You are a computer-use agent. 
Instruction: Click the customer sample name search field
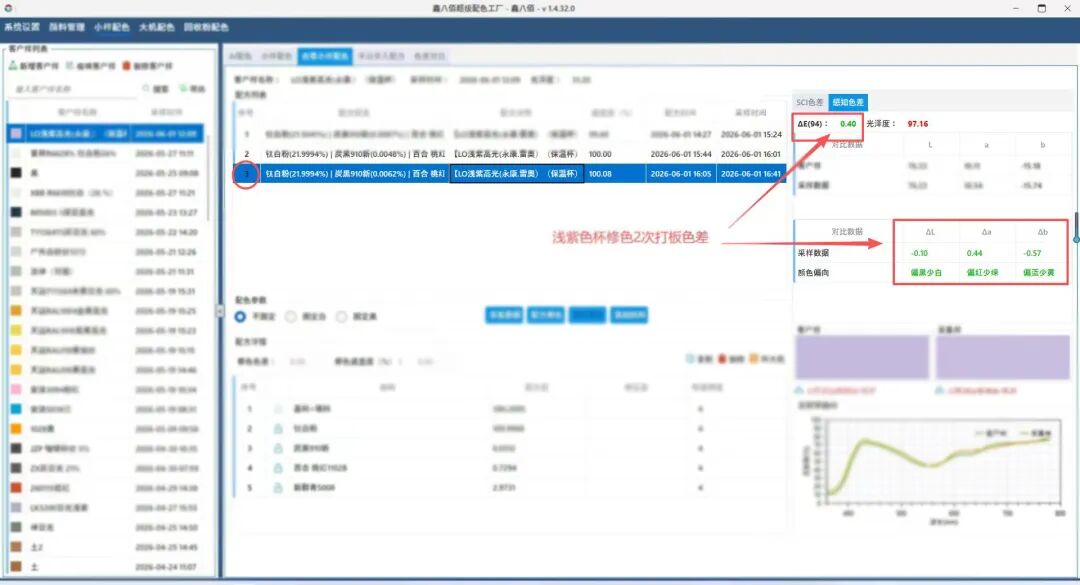[x=74, y=89]
